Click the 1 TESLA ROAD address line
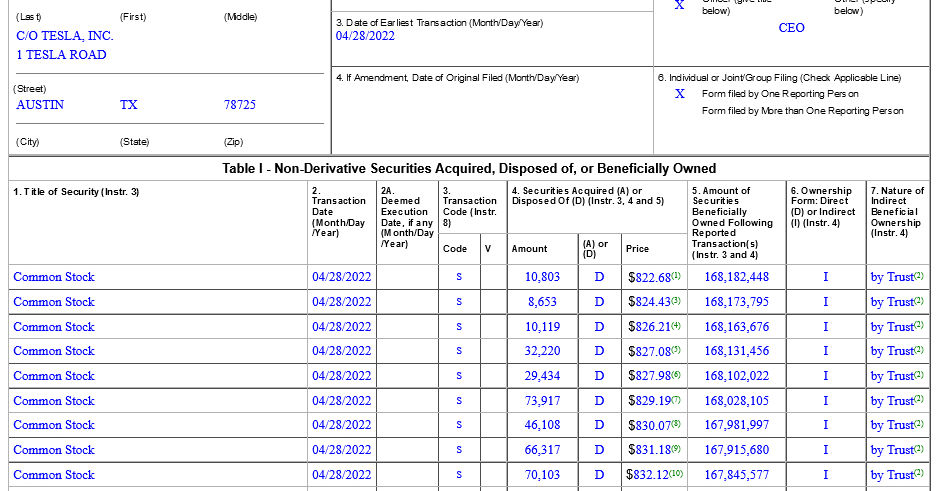The image size is (939, 491). [61, 55]
